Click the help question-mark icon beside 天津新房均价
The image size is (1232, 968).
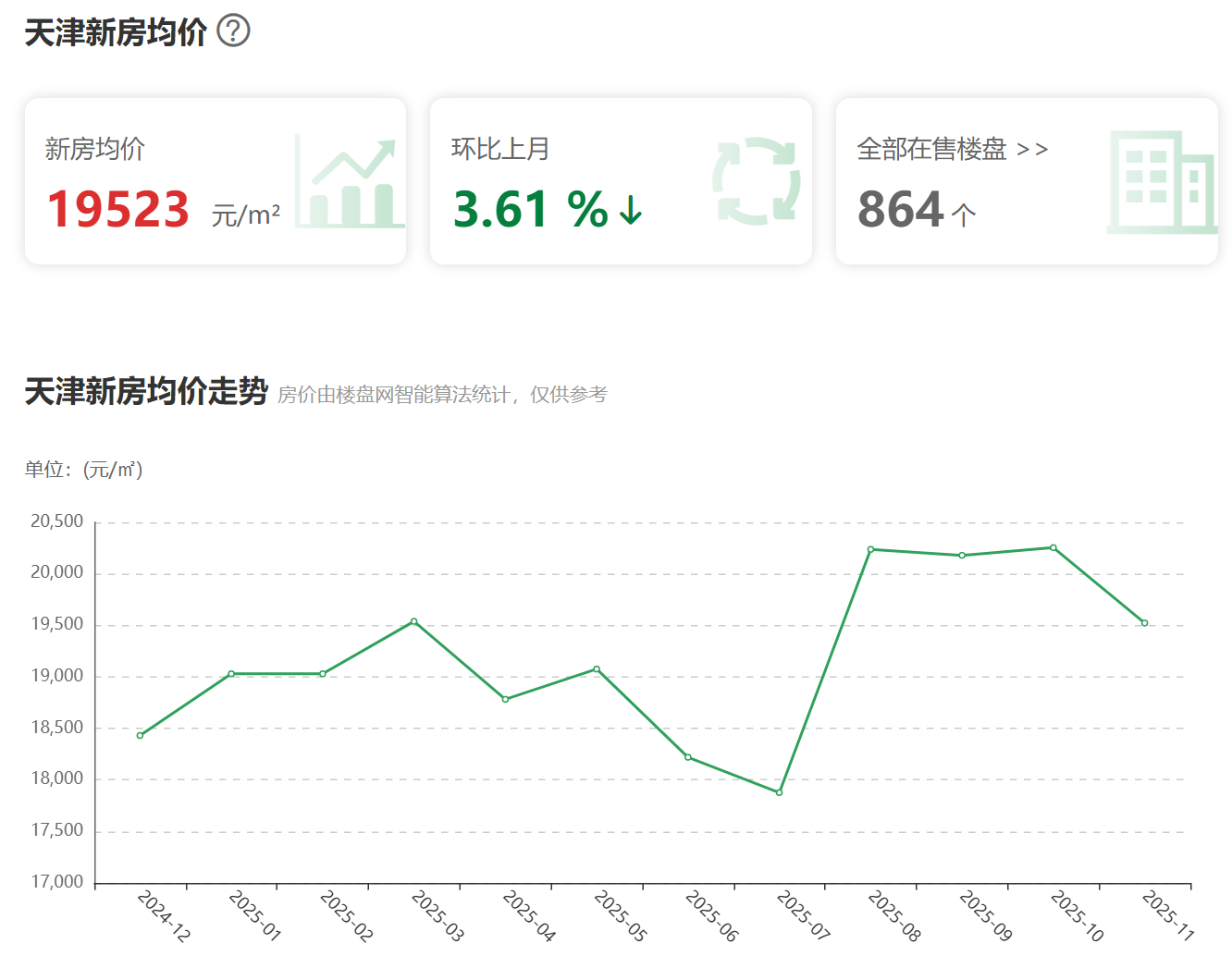[x=233, y=31]
